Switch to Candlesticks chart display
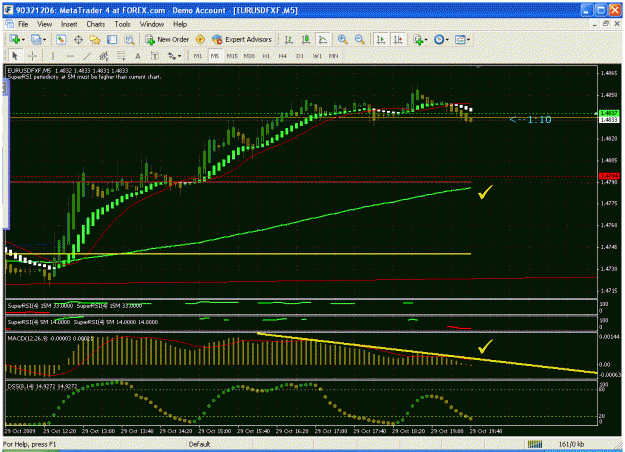625x452 pixels. [x=306, y=39]
